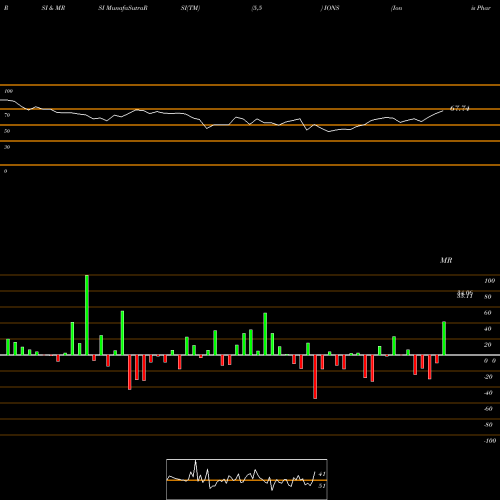The height and width of the screenshot is (500, 500).
Task: Select the longest red MR bar
Action: 315,377
